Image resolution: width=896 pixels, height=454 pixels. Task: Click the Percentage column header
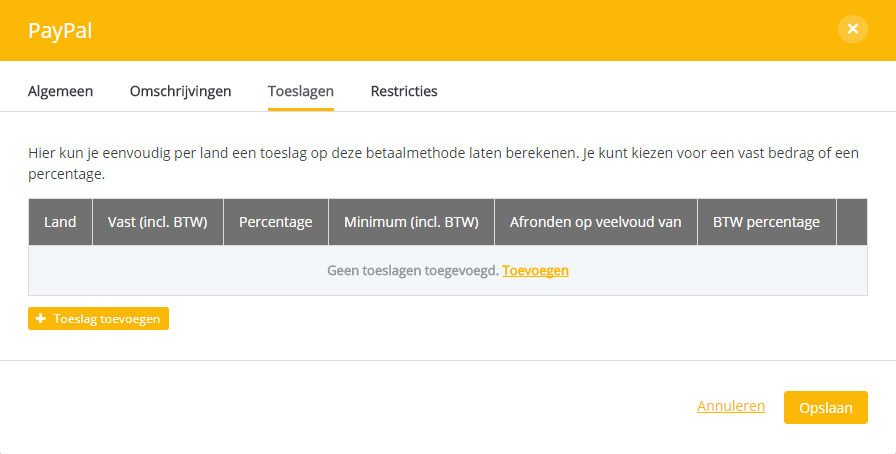point(276,222)
